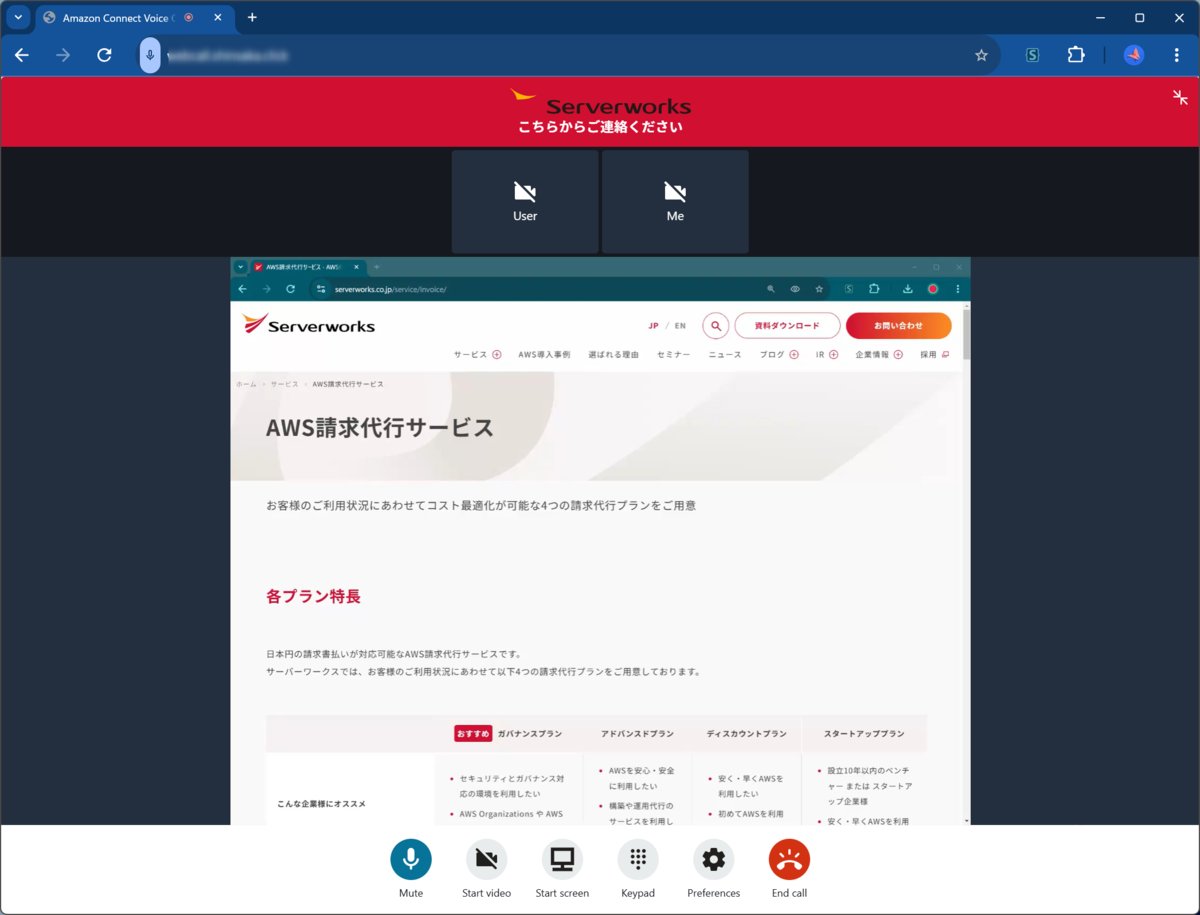Screen dimensions: 1200x915
Task: Collapse view using arrows icon on red banner
Action: tap(1180, 97)
